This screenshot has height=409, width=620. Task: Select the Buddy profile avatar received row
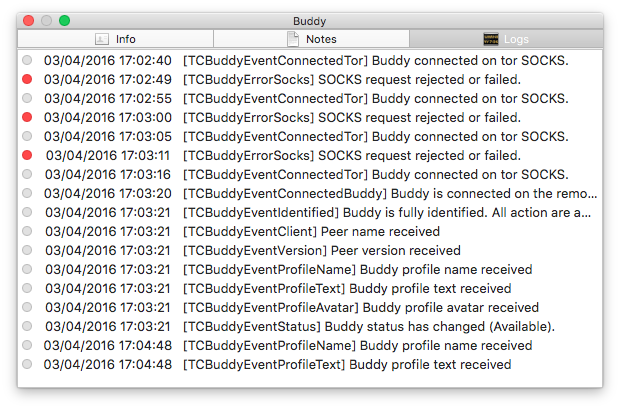[x=310, y=307]
